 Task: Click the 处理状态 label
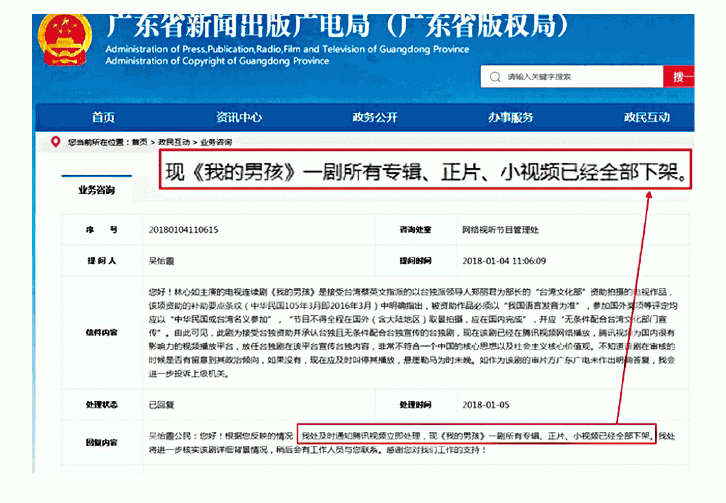point(101,405)
